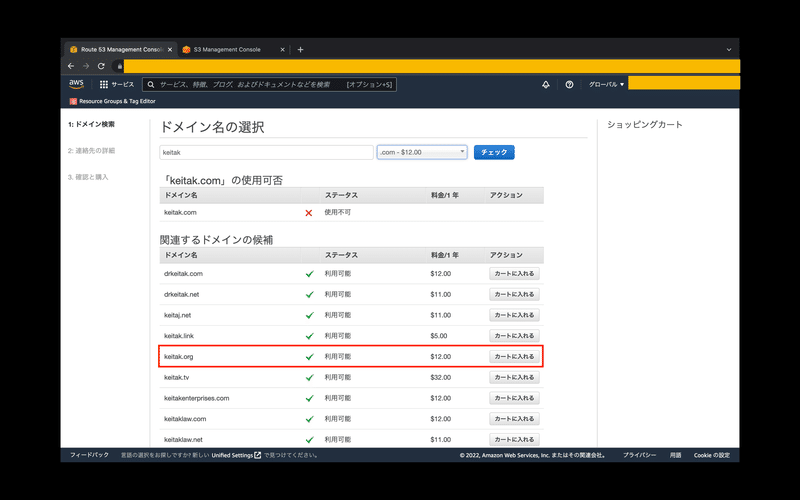The image size is (800, 500).
Task: Select step 1: ドメイン検索
Action: pos(91,124)
